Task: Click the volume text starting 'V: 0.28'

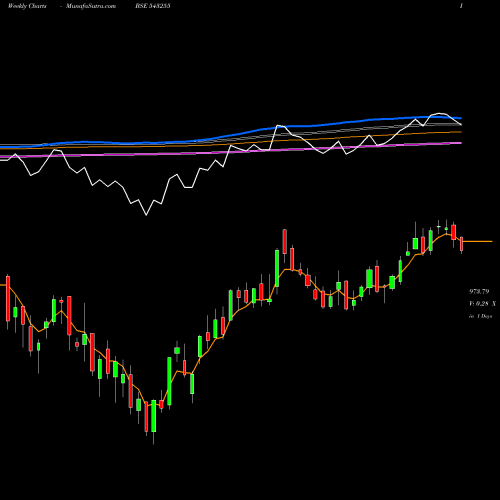Action: (x=482, y=304)
